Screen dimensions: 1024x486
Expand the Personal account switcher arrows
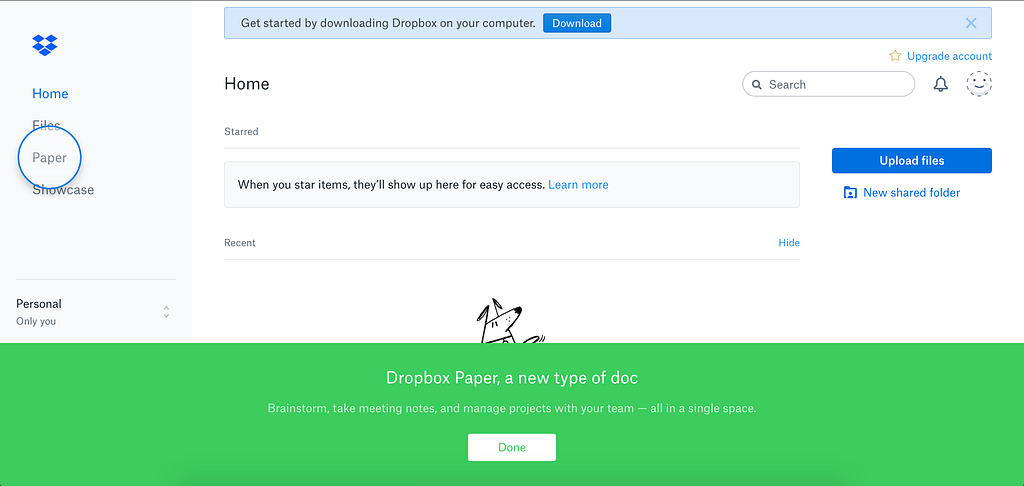[x=167, y=312]
